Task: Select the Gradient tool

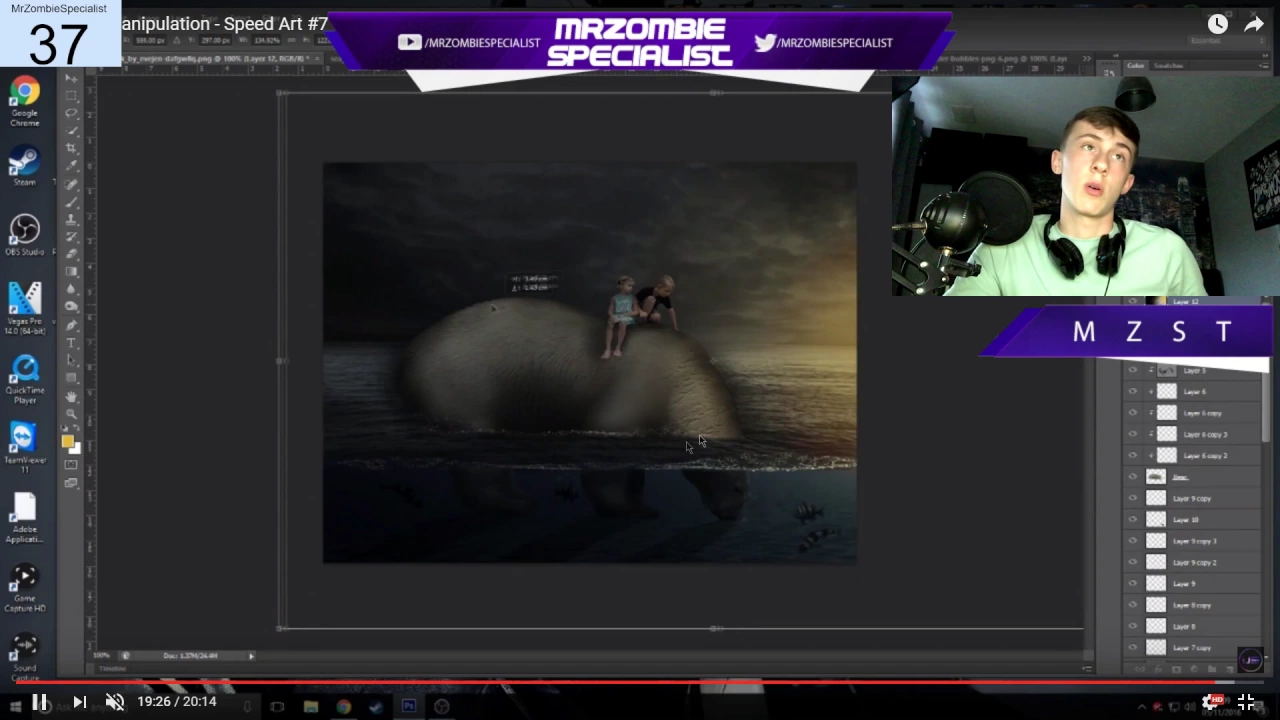Action: (71, 271)
